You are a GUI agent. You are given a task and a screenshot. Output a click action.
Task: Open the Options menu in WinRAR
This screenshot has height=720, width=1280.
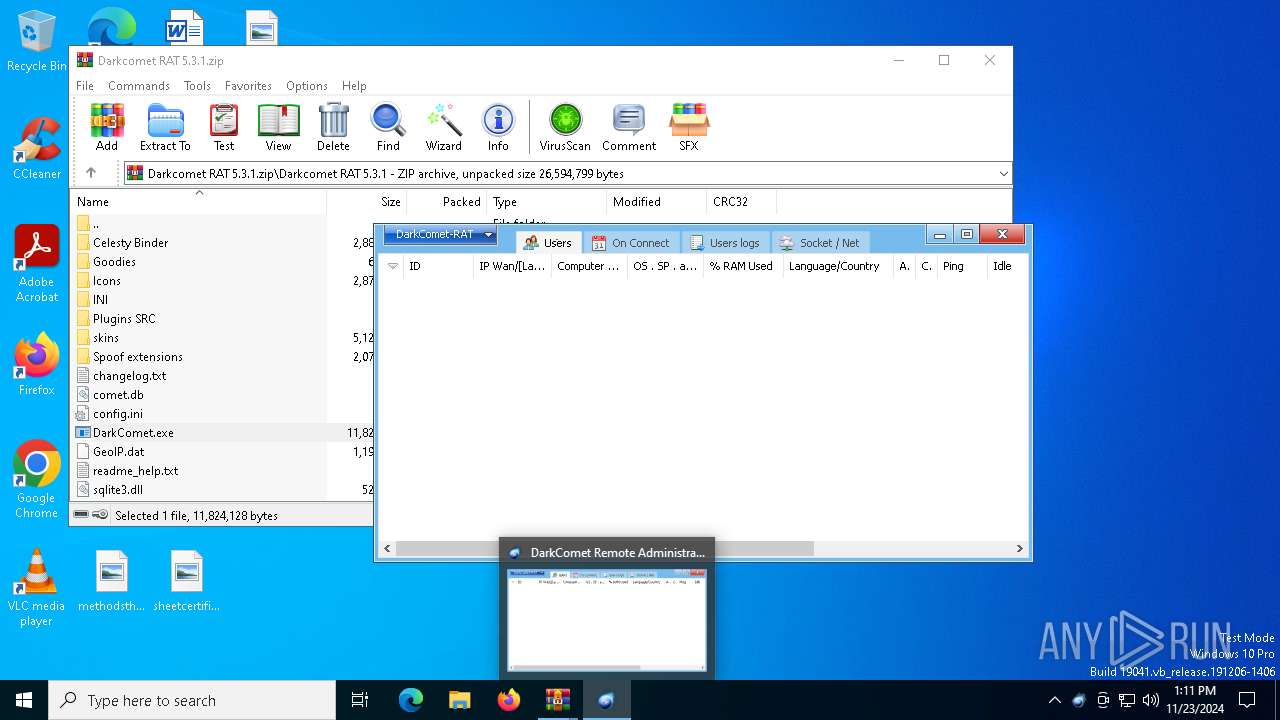click(307, 86)
